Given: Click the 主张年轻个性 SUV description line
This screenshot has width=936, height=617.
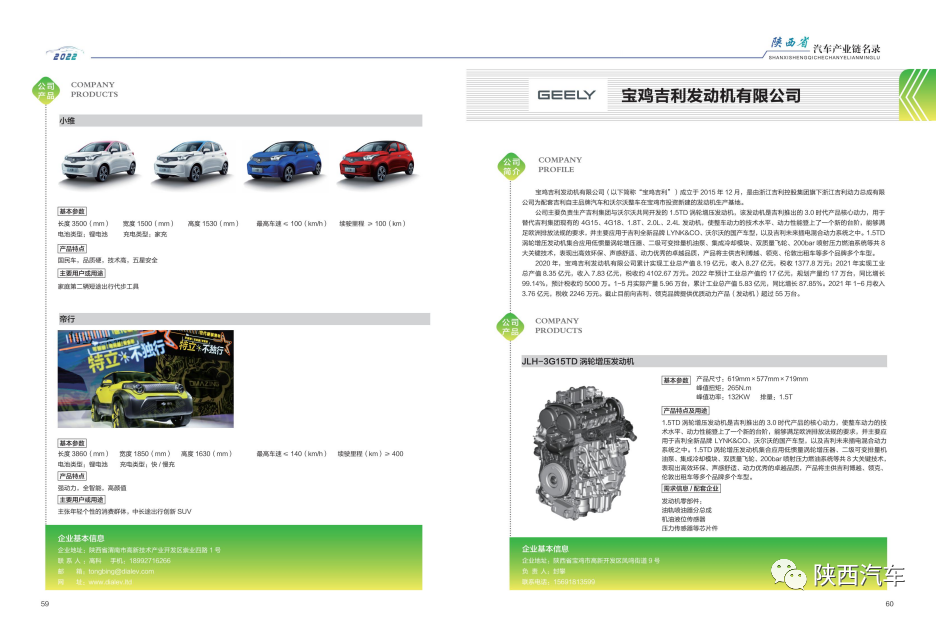Looking at the screenshot, I should point(125,512).
